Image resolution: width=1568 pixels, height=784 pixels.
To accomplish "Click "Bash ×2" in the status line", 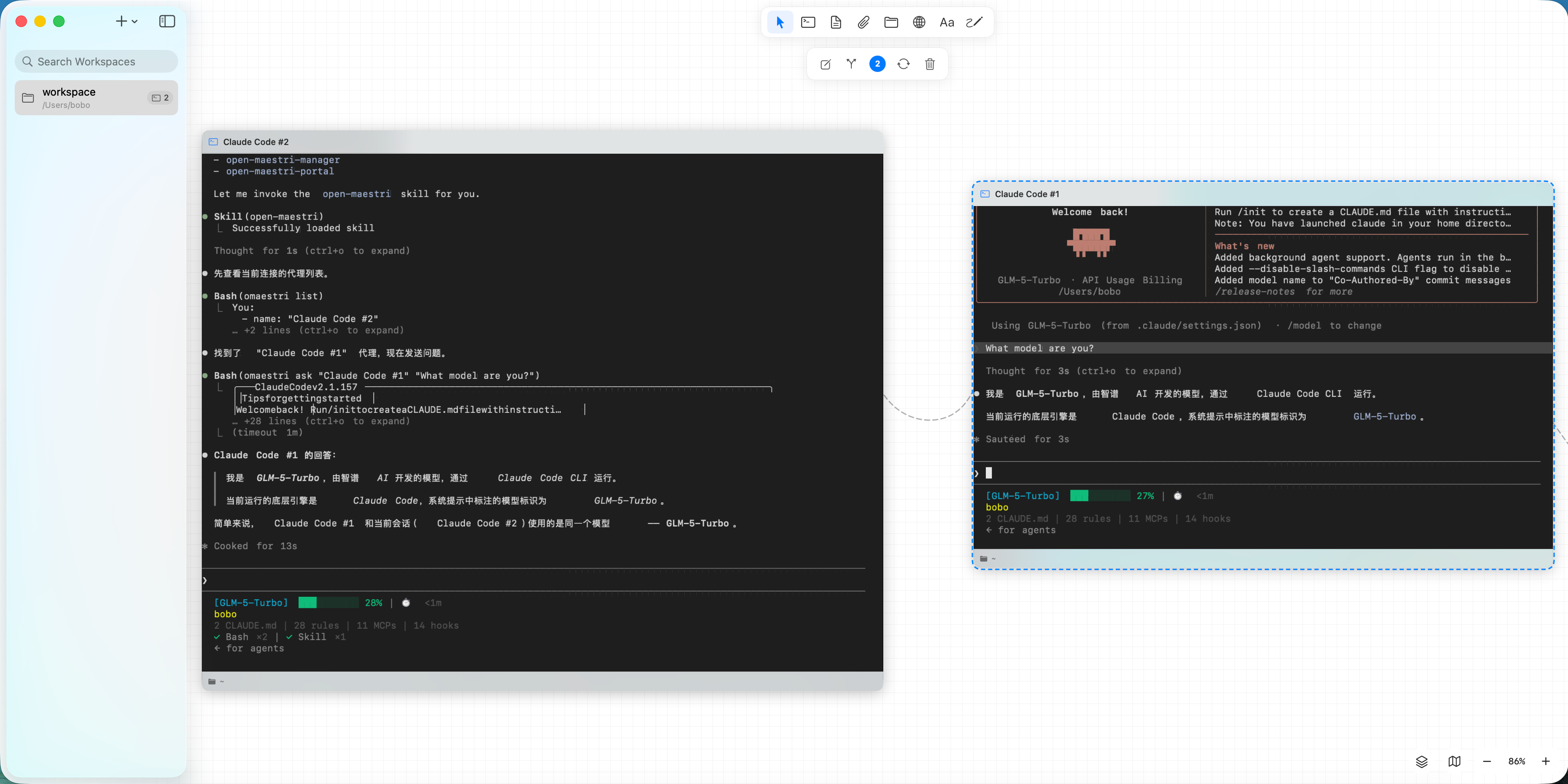I will 241,637.
